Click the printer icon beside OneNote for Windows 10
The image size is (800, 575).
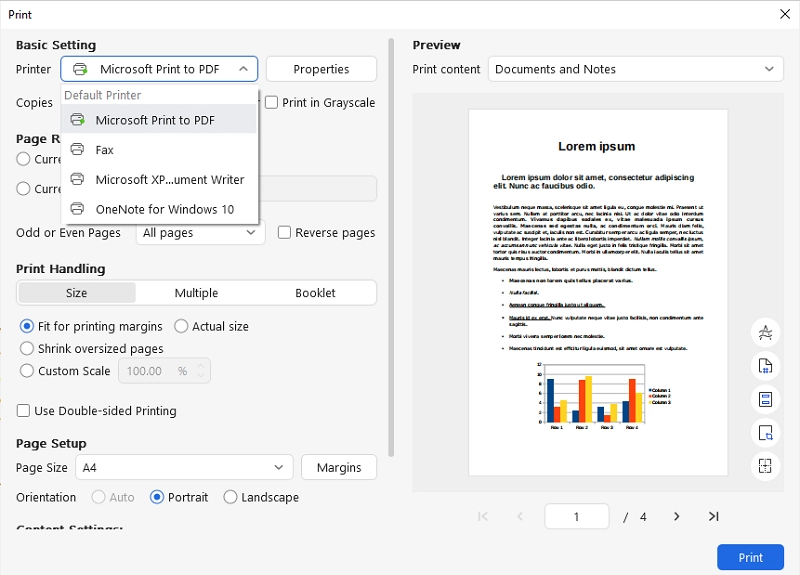(x=77, y=209)
